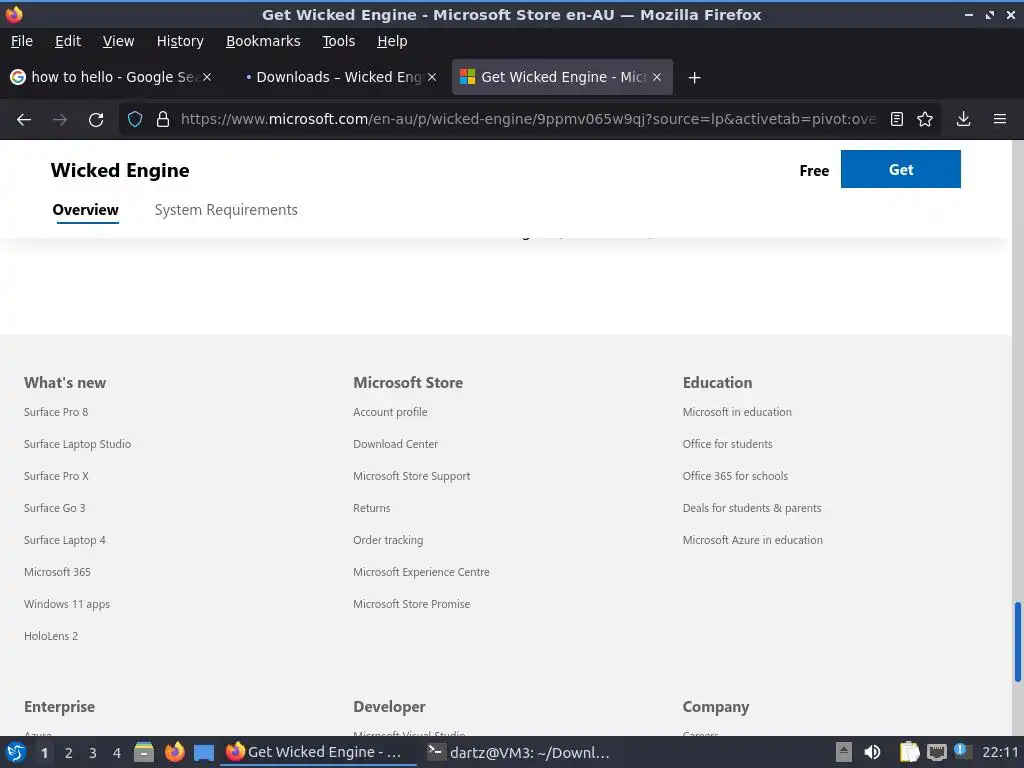Open the Download Center link

tap(396, 444)
